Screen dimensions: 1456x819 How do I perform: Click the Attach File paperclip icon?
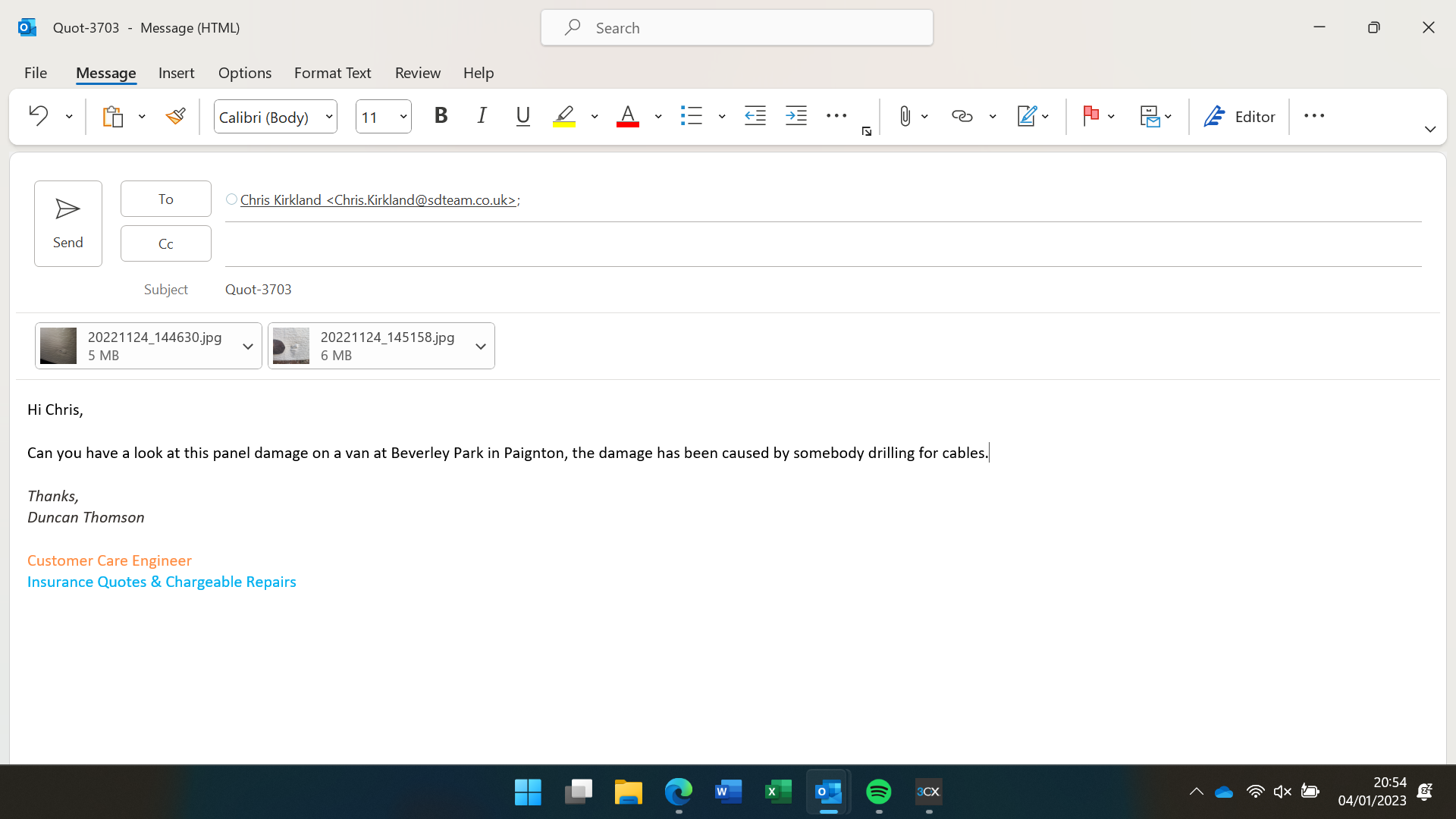(905, 116)
